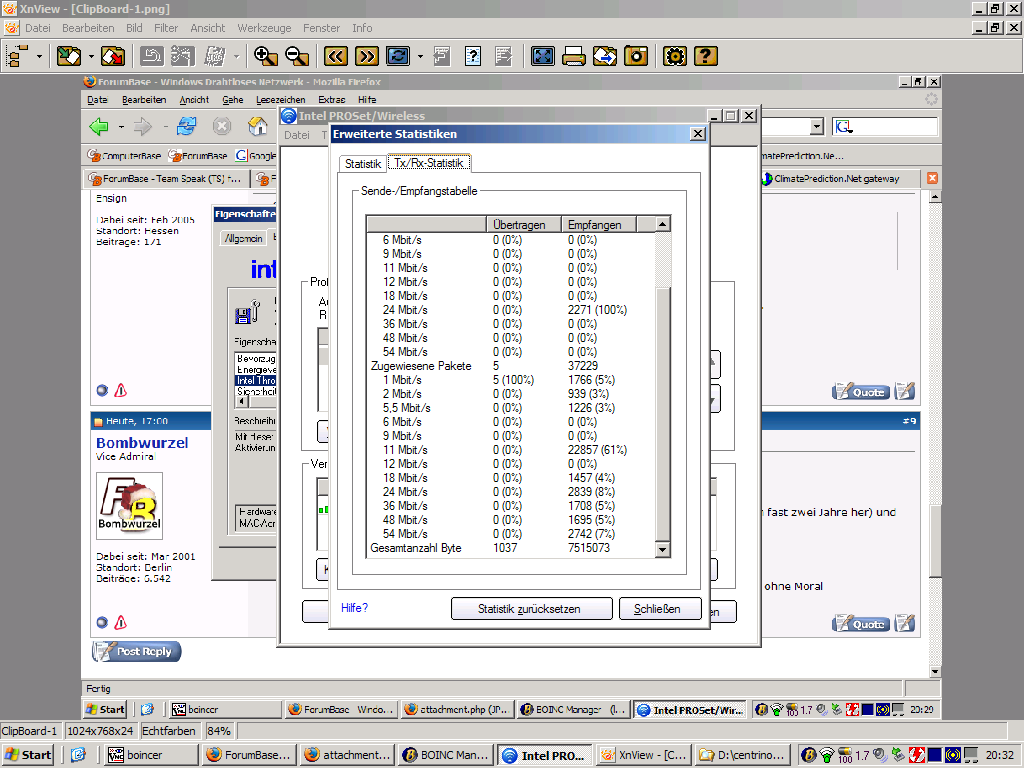Click the Zoom In magnifier icon
The width and height of the screenshot is (1024, 768).
coord(265,56)
